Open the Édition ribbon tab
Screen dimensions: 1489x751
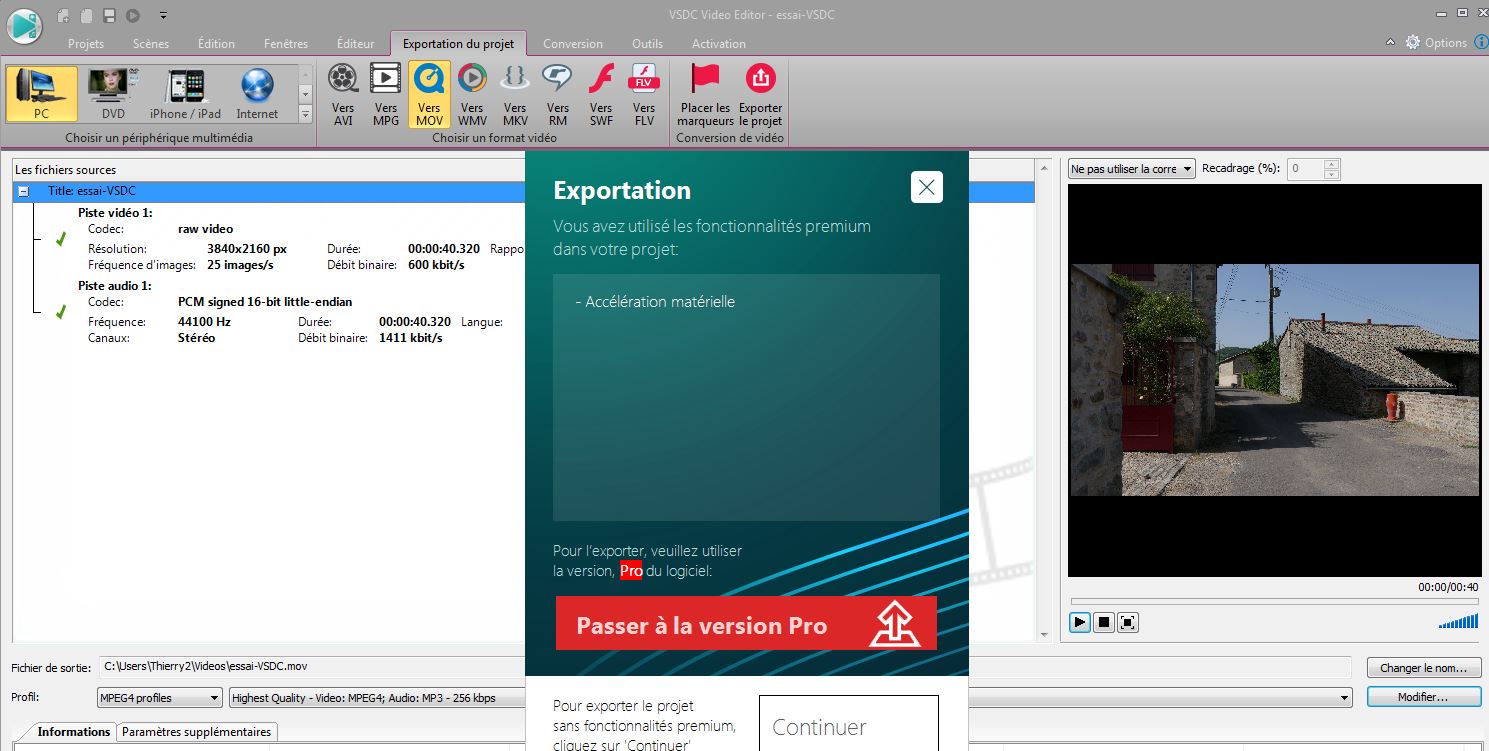(216, 44)
